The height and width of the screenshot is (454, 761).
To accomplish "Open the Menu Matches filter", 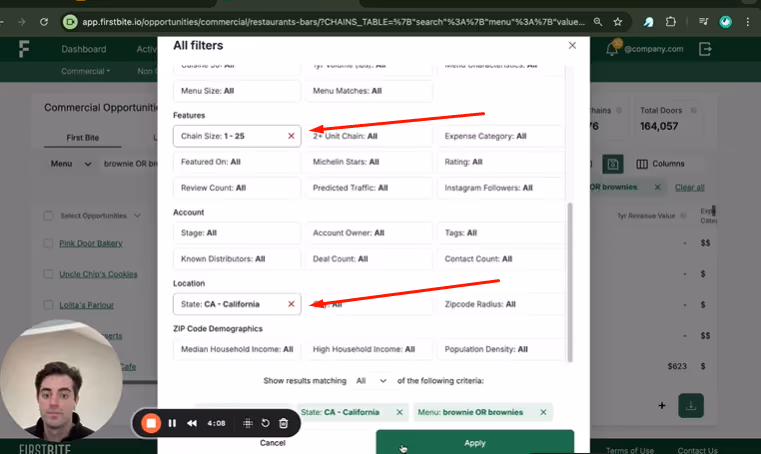I will click(369, 91).
